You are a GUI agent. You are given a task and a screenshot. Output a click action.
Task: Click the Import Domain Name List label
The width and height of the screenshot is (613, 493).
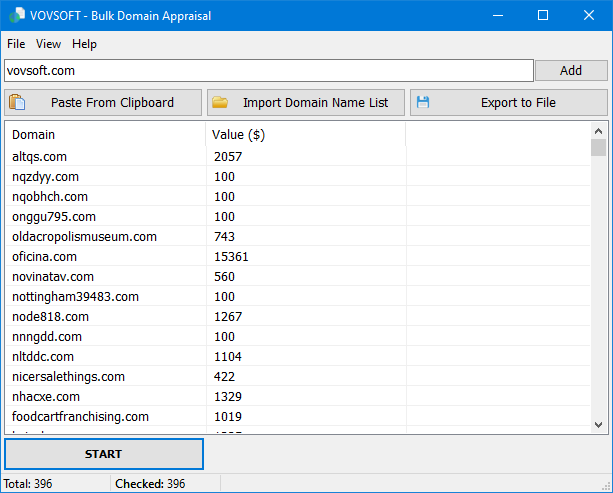(x=315, y=102)
